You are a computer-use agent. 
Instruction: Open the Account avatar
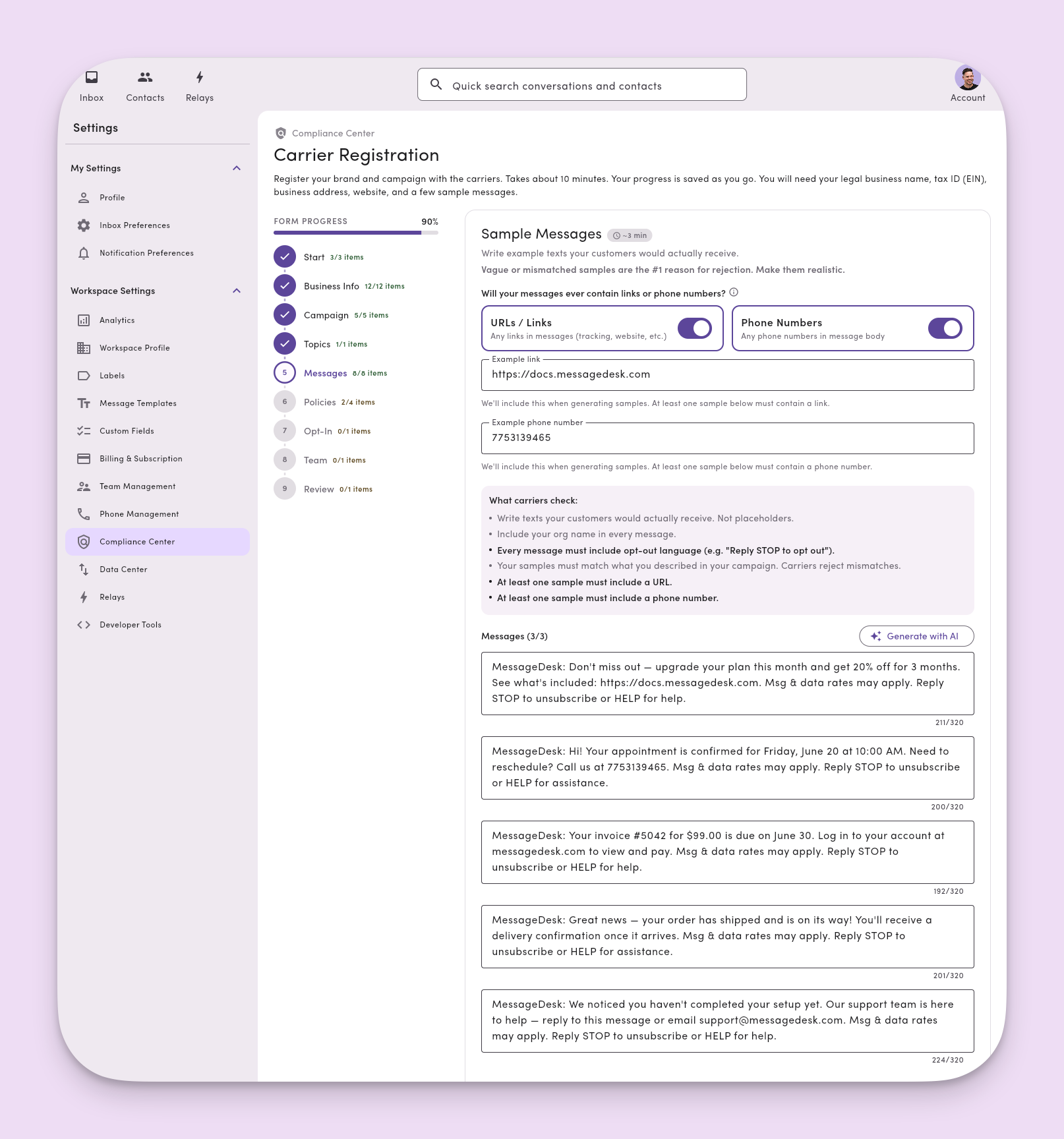point(968,78)
